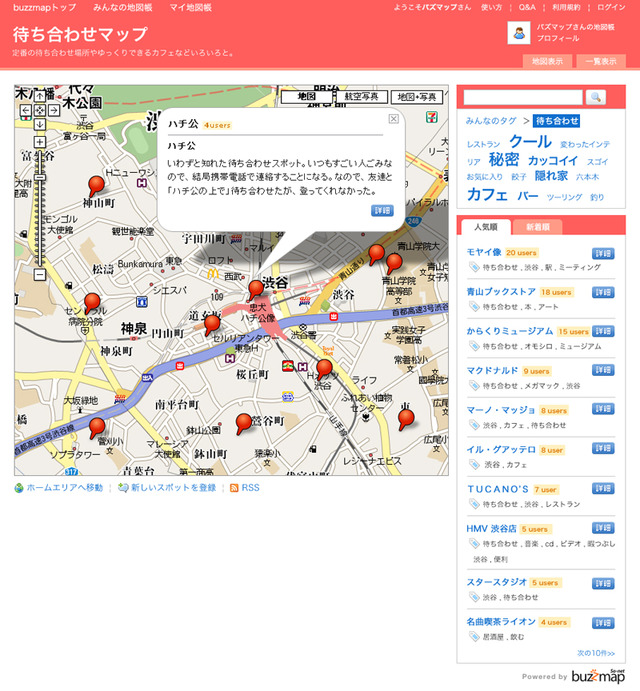Screen dimensions: 640x691
Task: Open the Q&A link
Action: [527, 7]
